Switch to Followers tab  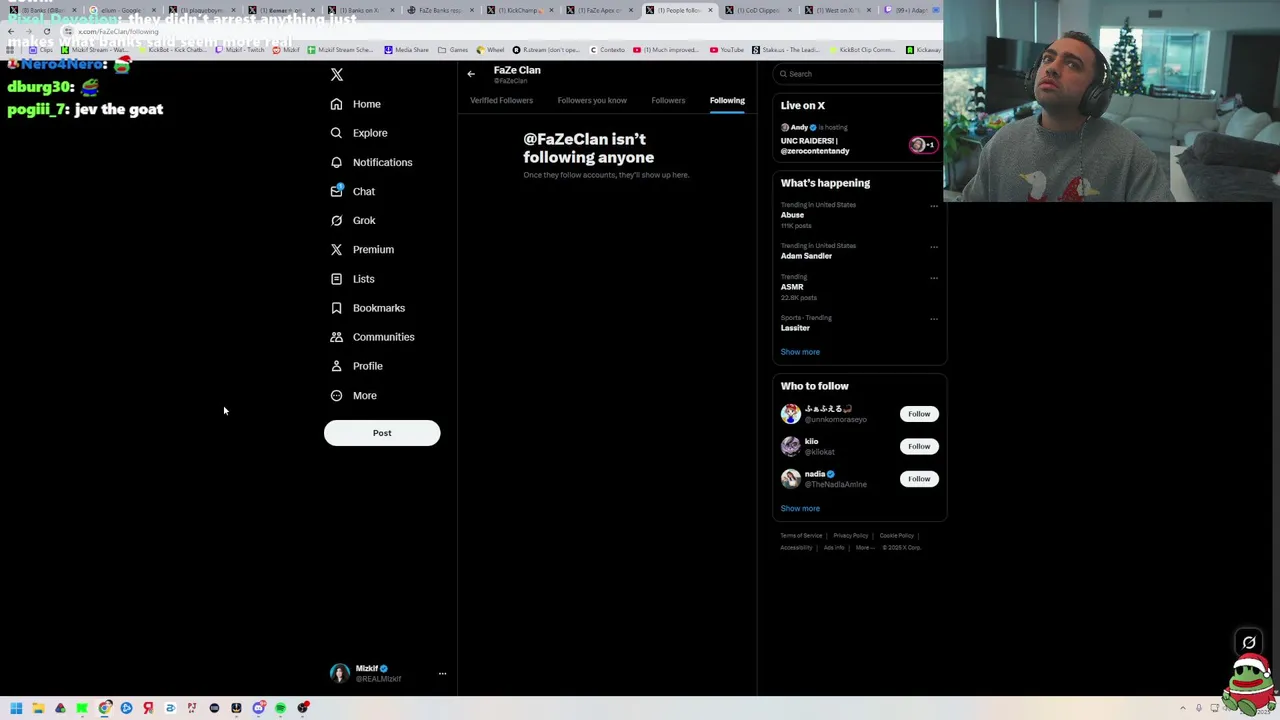click(x=668, y=100)
